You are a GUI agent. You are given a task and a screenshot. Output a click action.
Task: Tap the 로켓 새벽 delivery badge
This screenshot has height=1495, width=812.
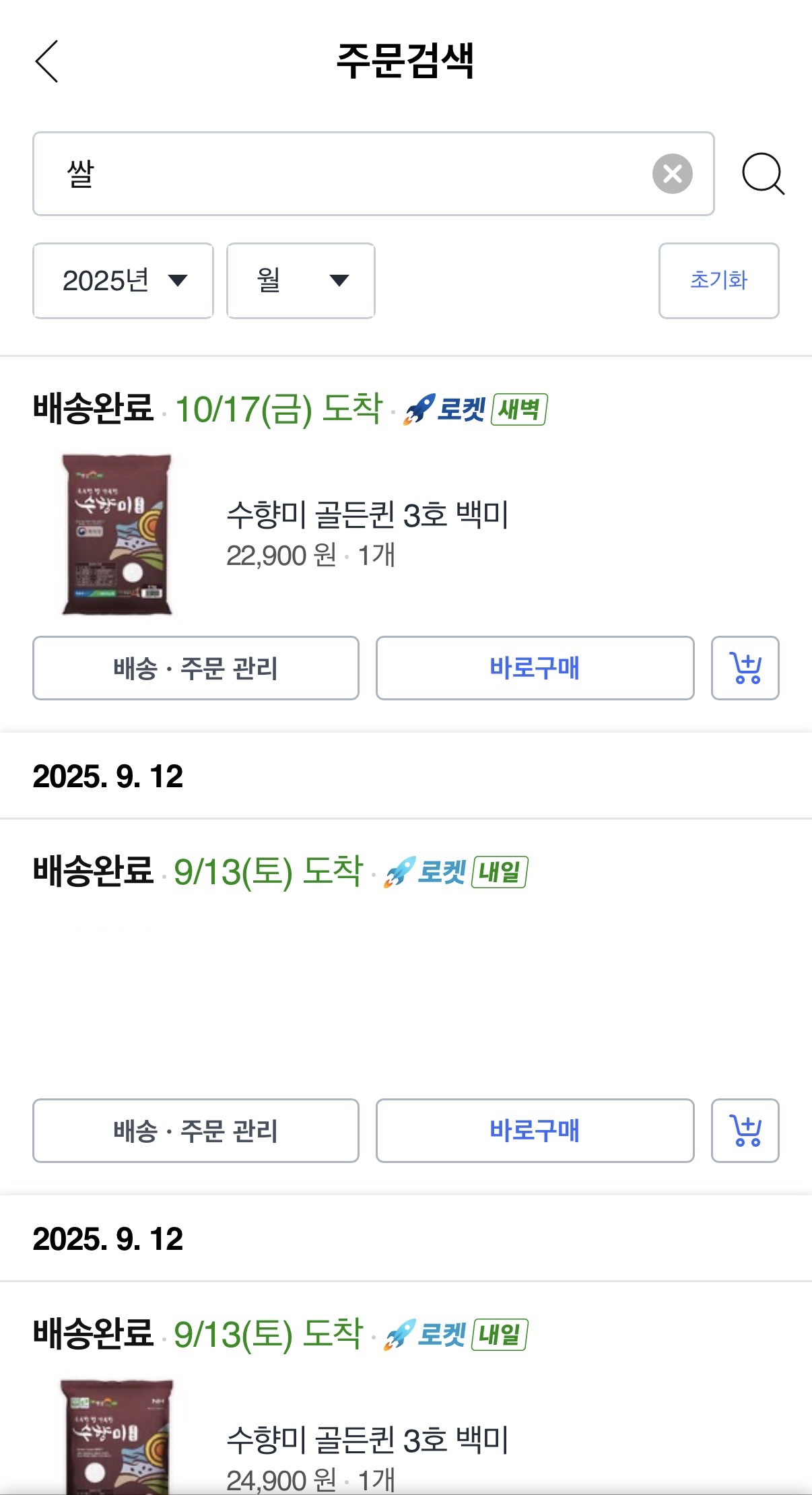pyautogui.click(x=475, y=409)
